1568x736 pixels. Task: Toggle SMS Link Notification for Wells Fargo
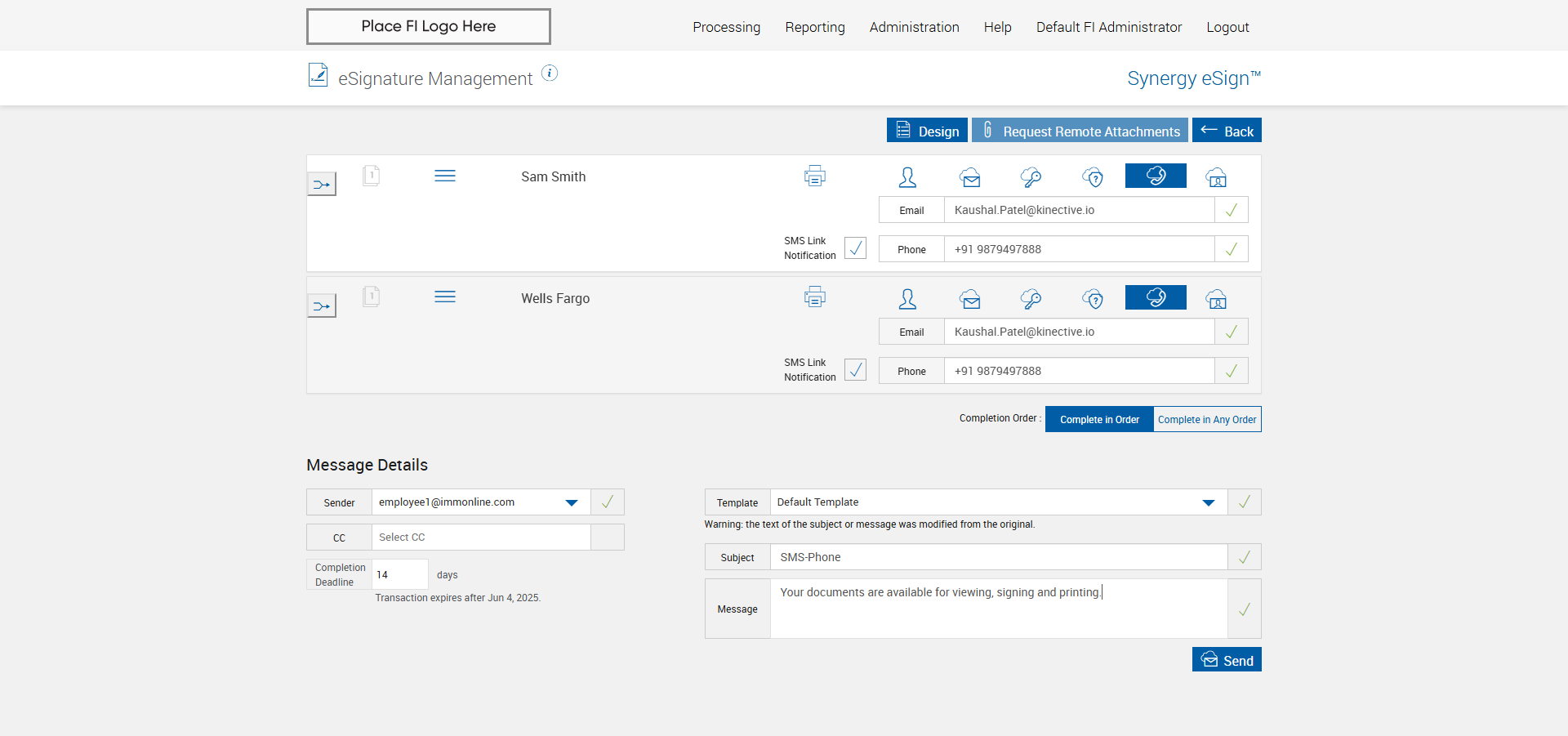coord(855,369)
